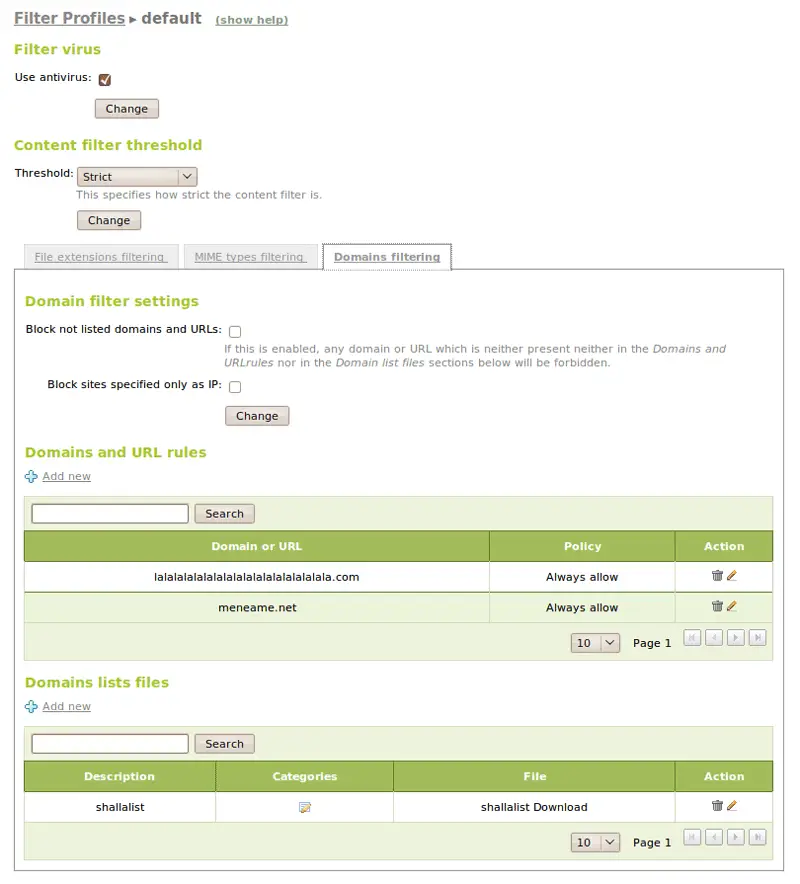Click the show help link
This screenshot has height=884, width=800.
coord(251,20)
